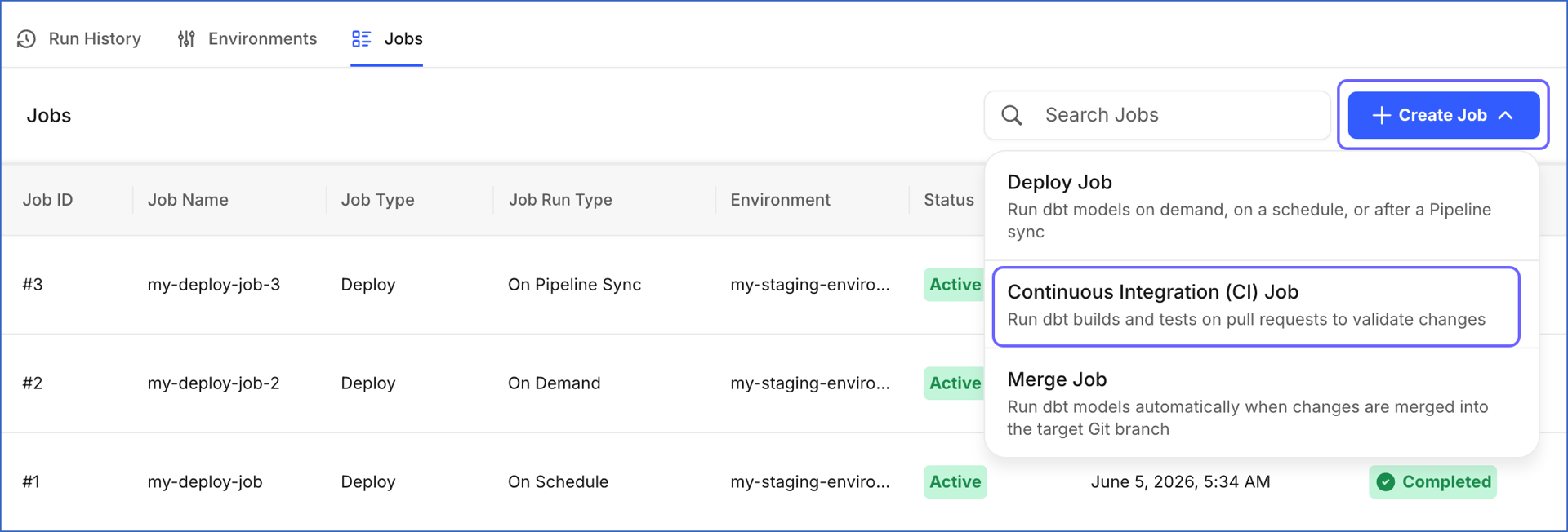Click environment cell in row #1
The height and width of the screenshot is (532, 1568).
pos(810,482)
